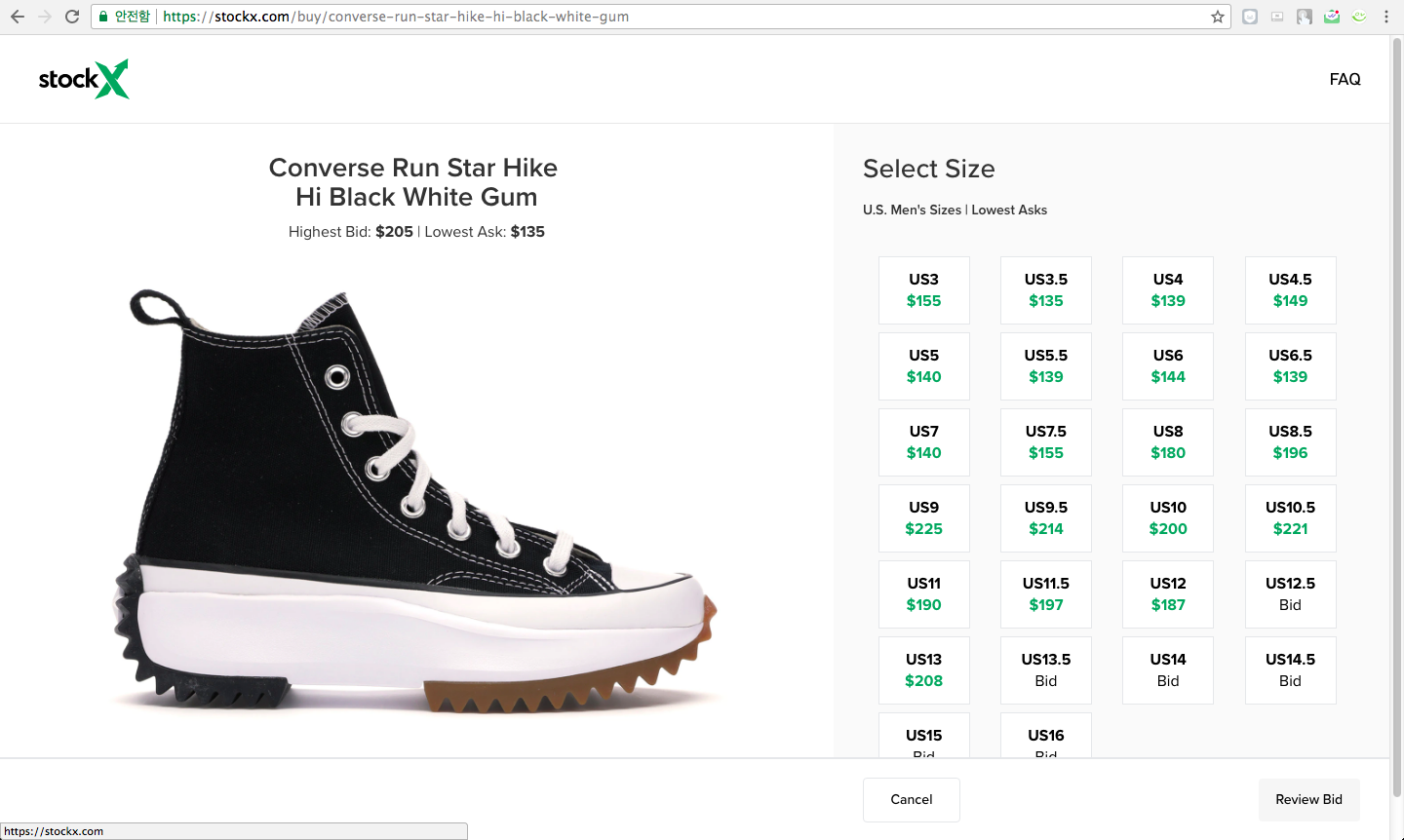Click the product title Converse Run Star Hike

click(x=414, y=182)
